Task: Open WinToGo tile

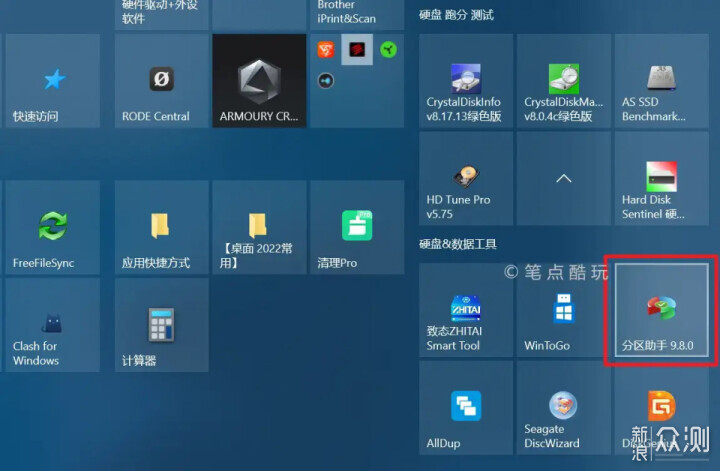Action: (x=564, y=310)
